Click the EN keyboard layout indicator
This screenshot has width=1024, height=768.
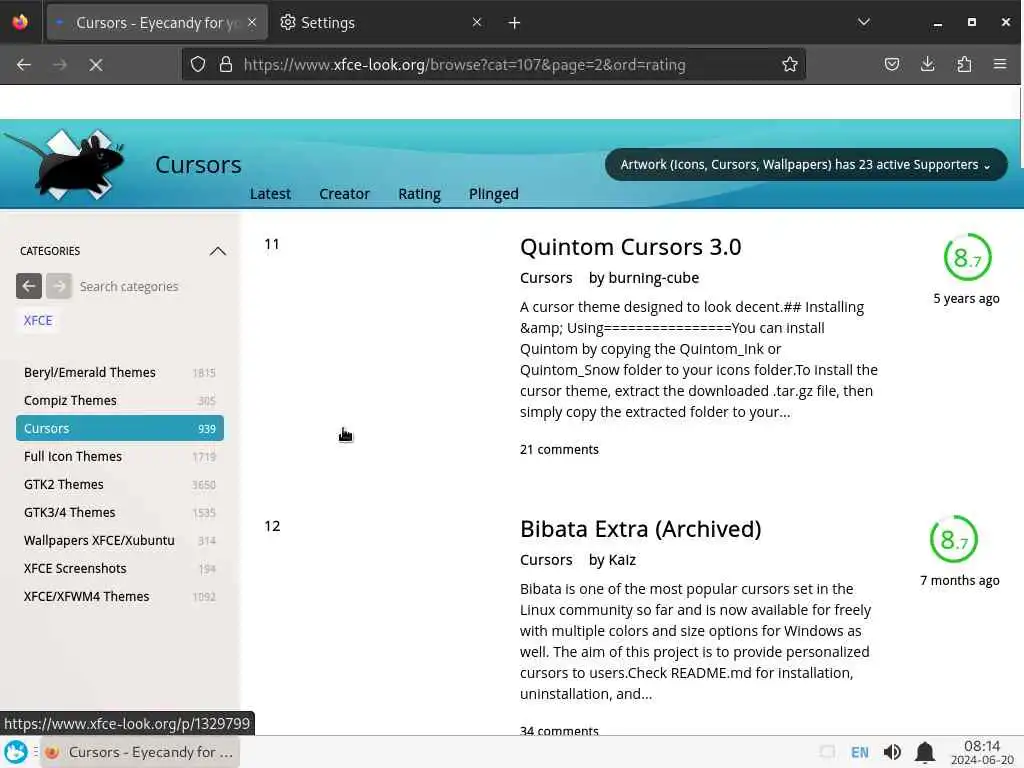pyautogui.click(x=859, y=752)
